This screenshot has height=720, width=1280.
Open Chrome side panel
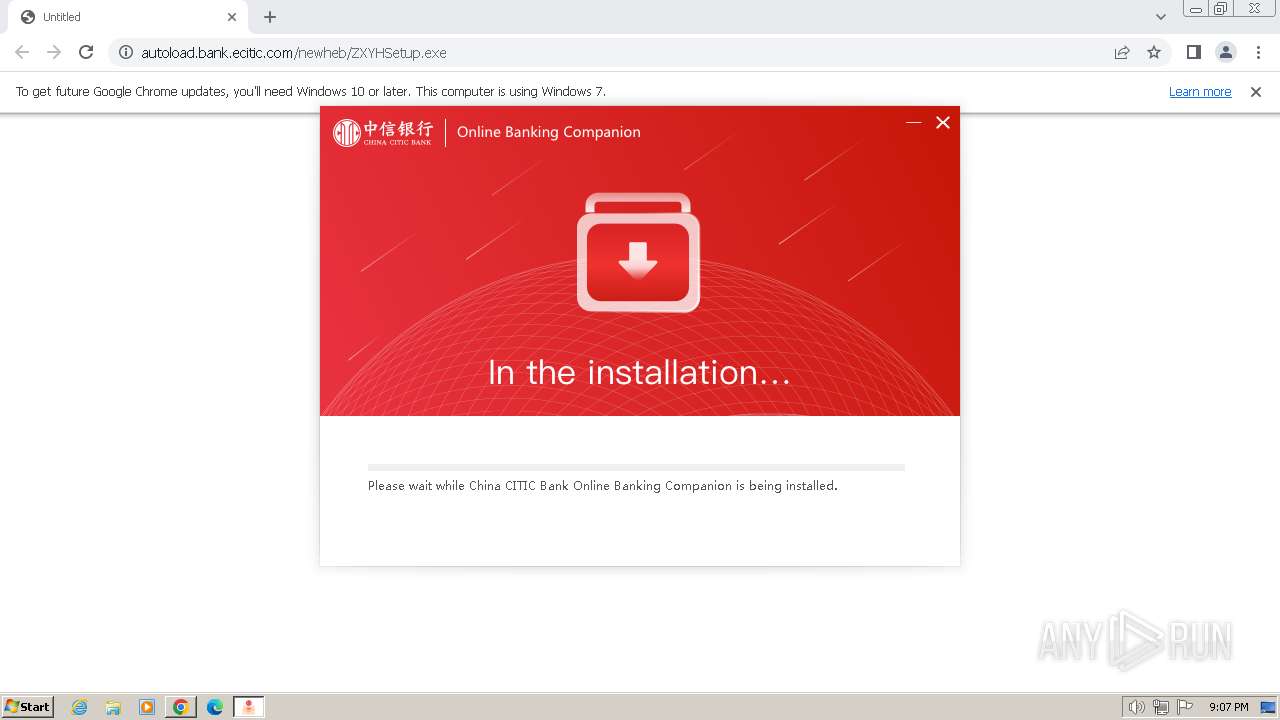1193,52
